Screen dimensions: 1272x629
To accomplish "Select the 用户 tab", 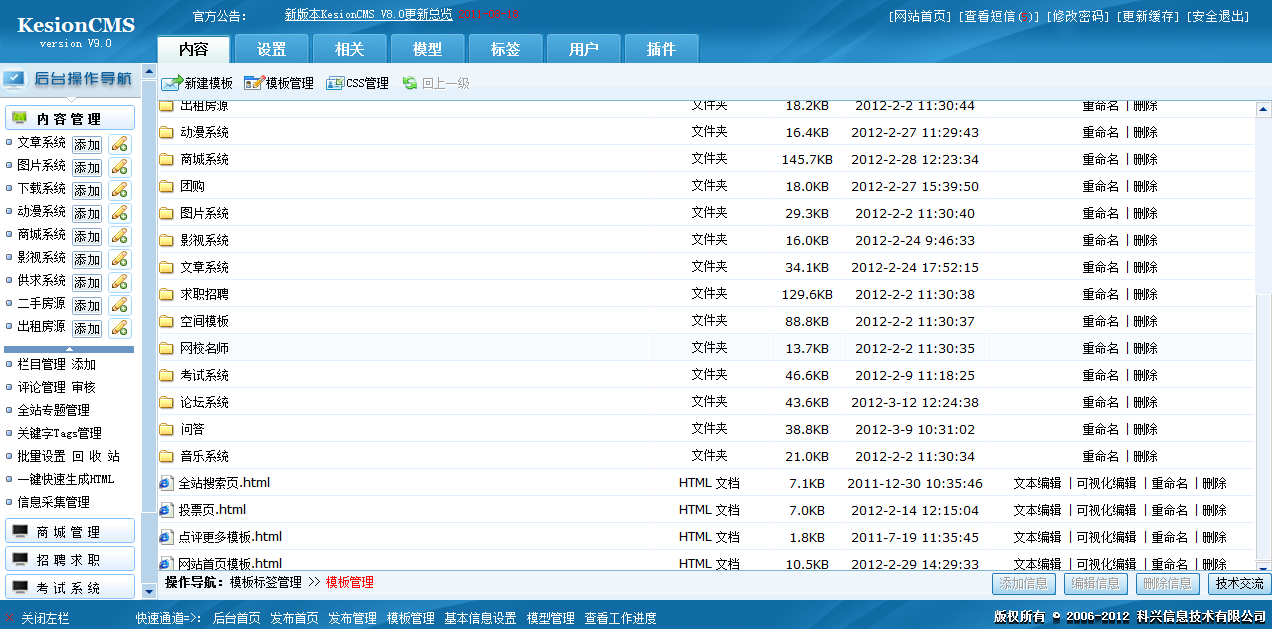I will (x=584, y=49).
